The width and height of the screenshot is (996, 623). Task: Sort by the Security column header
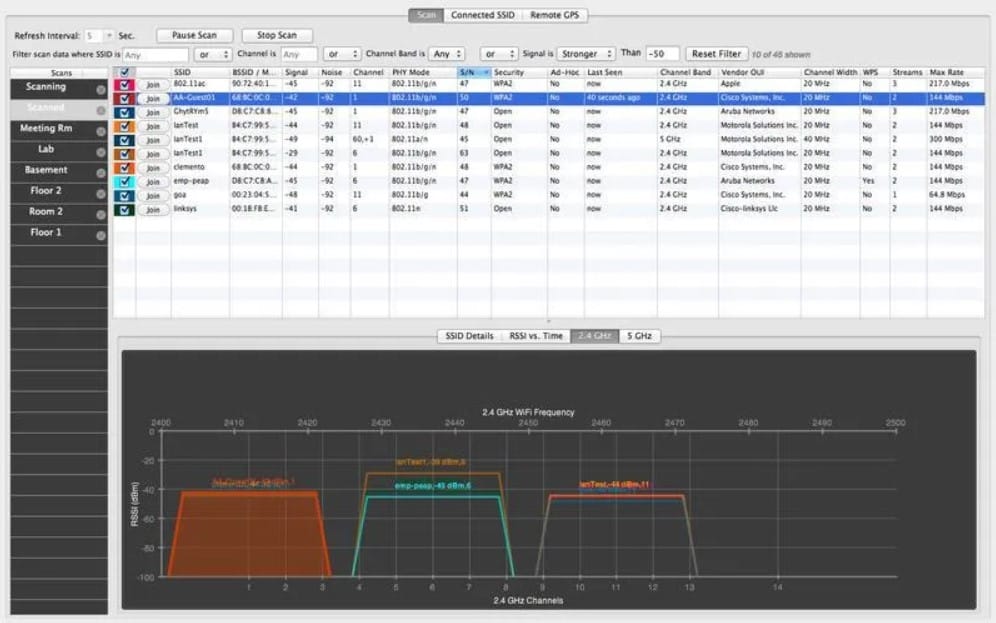(518, 72)
